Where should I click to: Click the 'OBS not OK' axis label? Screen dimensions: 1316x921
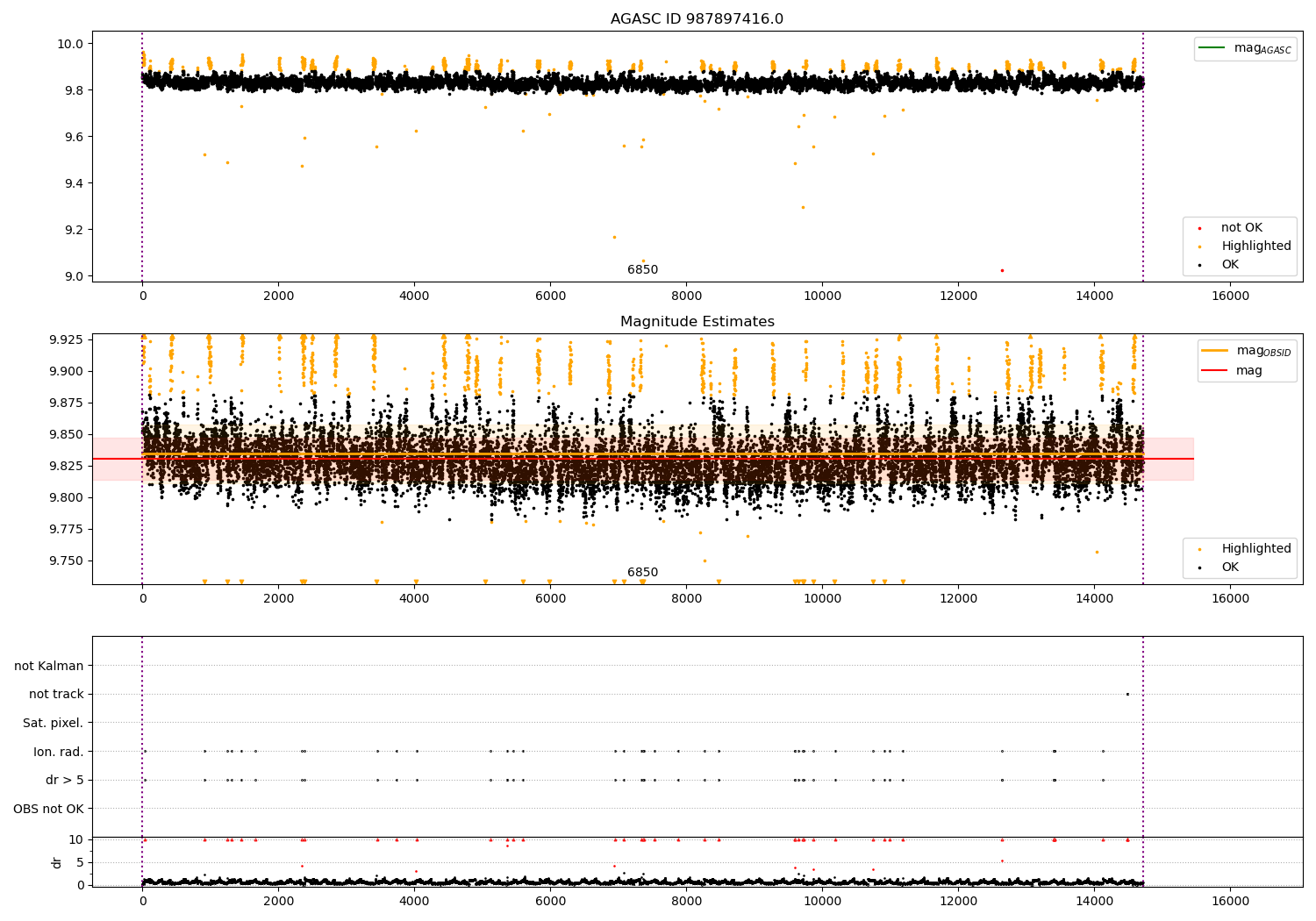[48, 809]
